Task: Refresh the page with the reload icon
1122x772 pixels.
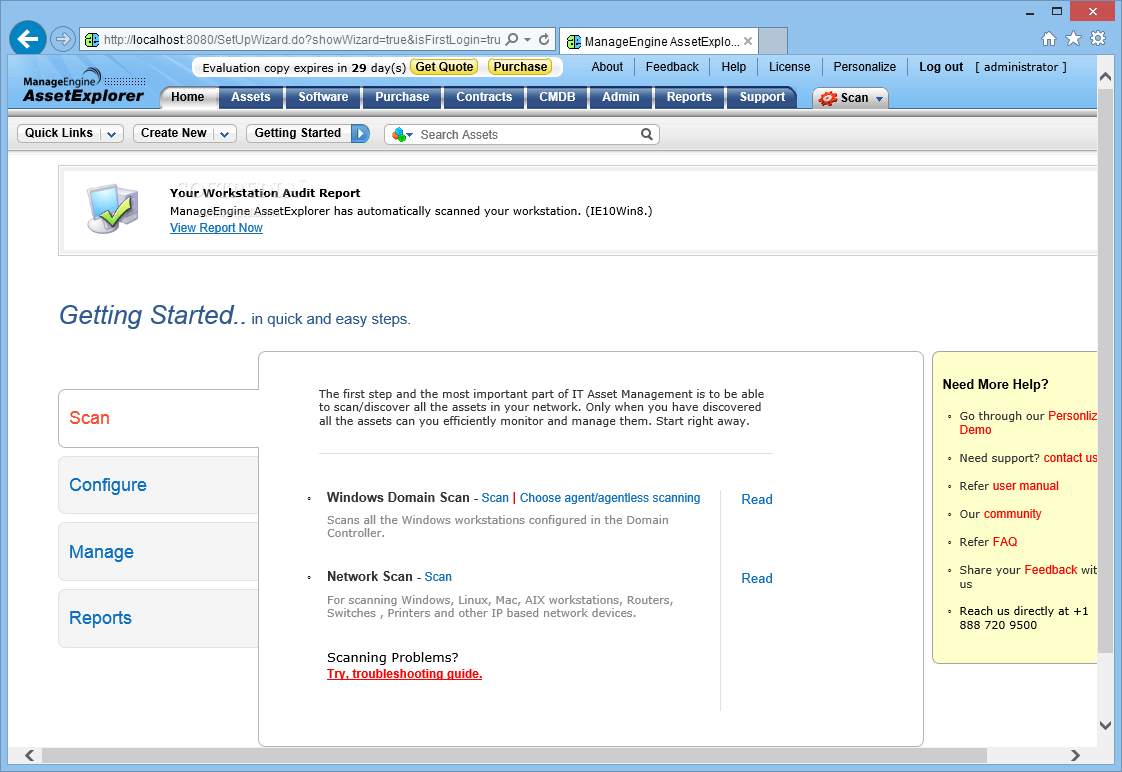Action: coord(544,39)
